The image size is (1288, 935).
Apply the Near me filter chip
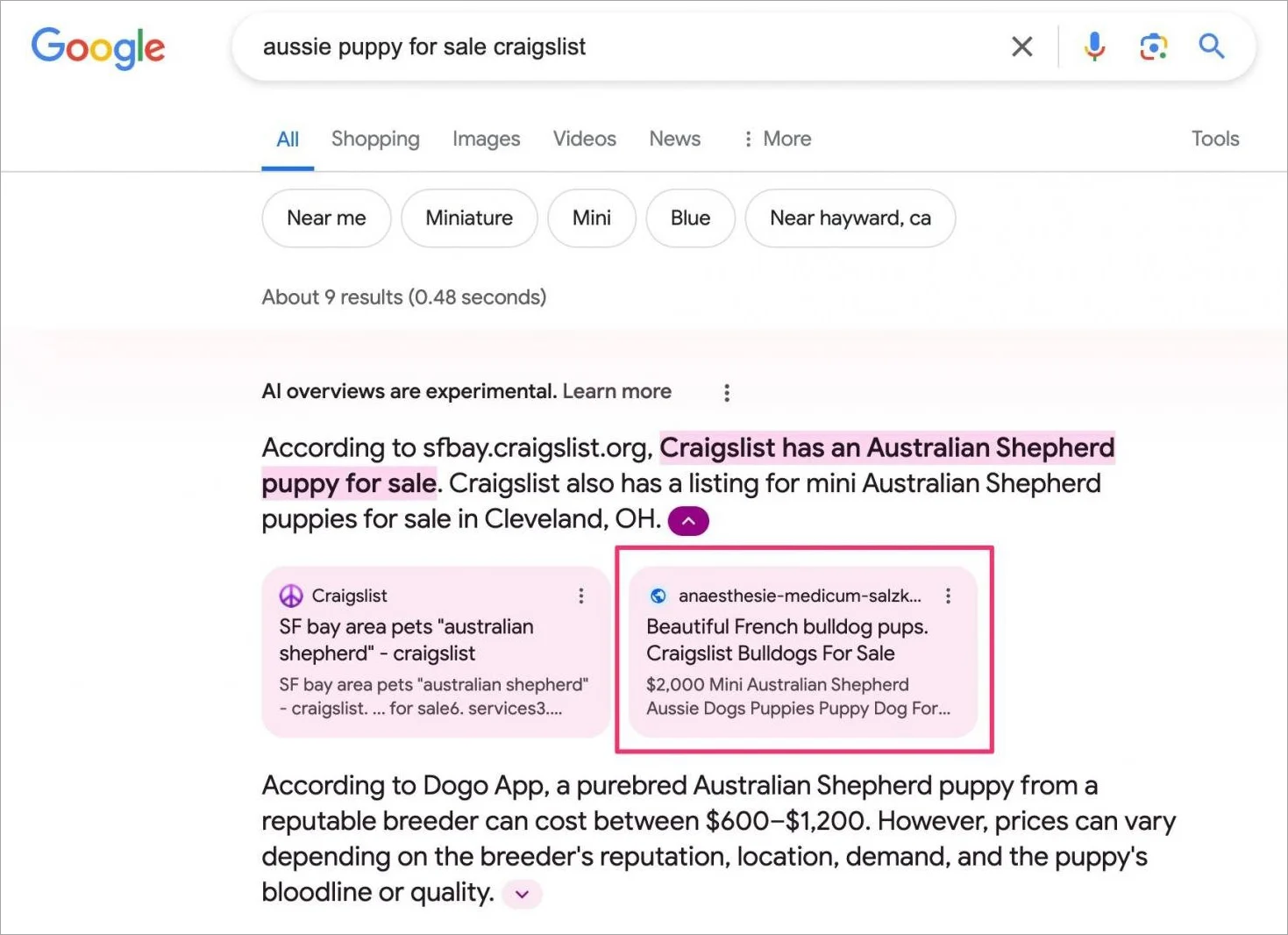326,218
